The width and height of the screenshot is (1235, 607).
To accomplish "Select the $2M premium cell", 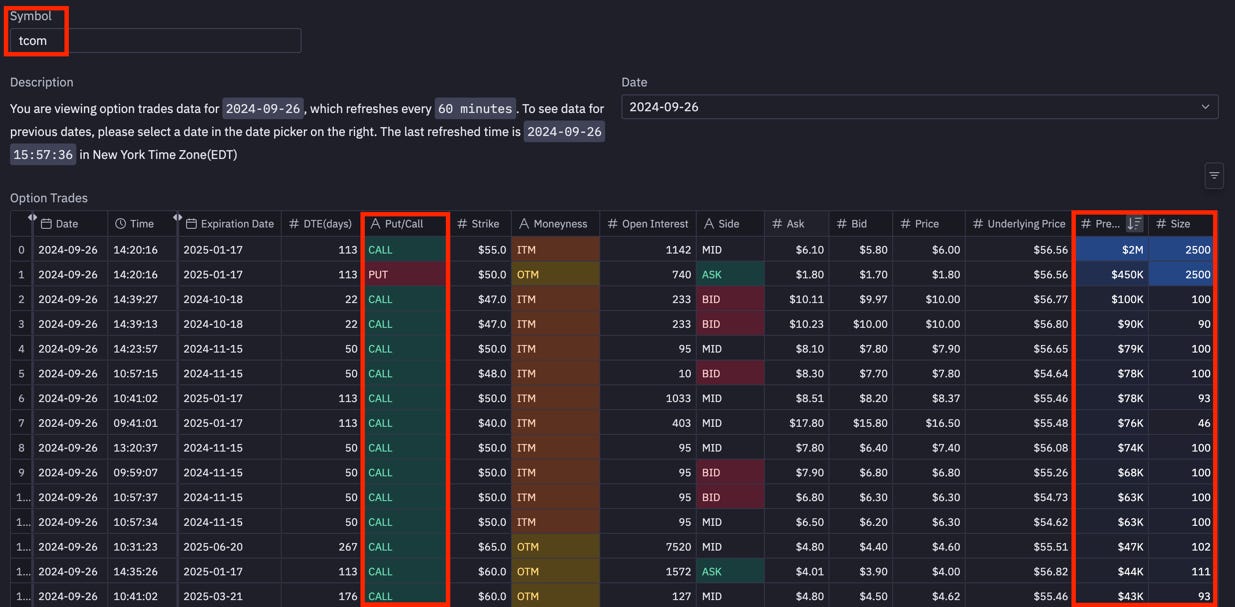I will pos(1111,250).
